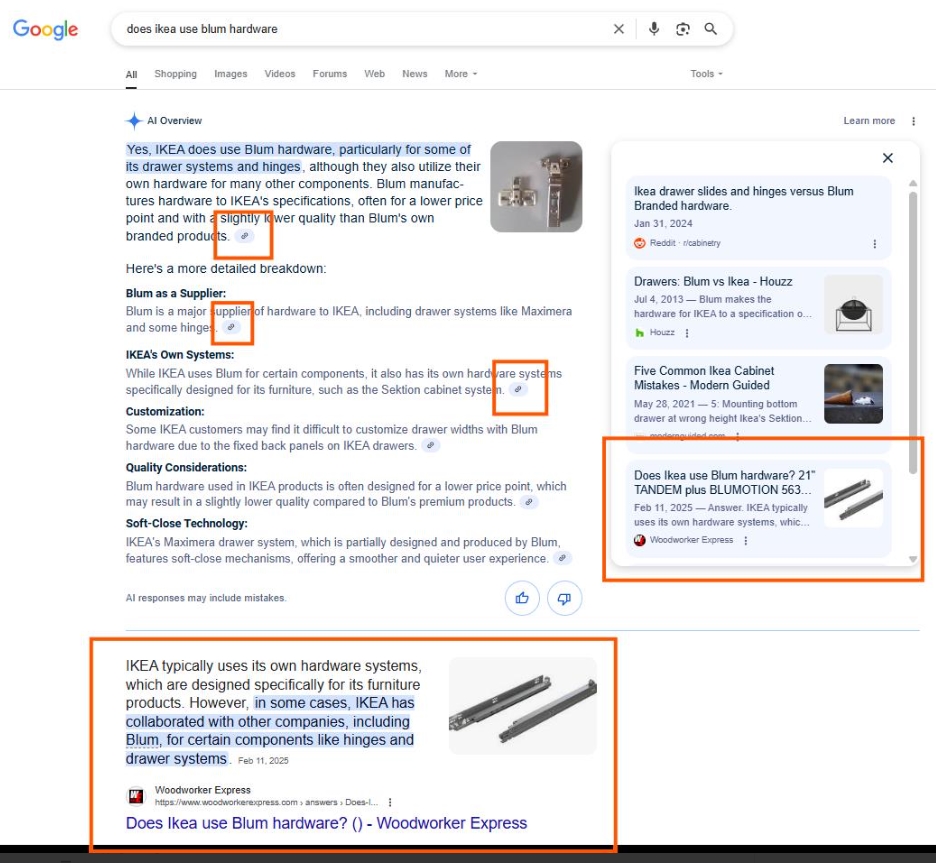Viewport: 936px width, 863px height.
Task: Start voice search with microphone icon
Action: click(654, 29)
